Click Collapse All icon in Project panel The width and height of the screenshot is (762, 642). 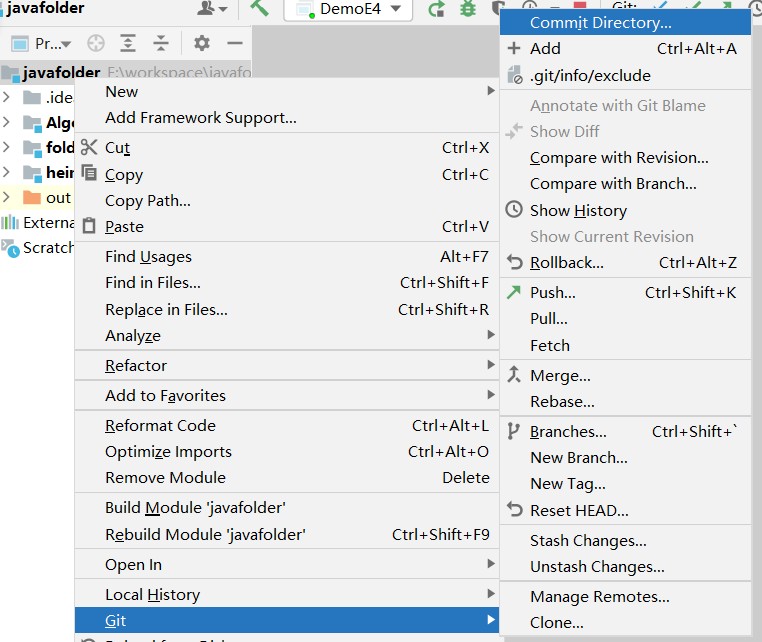[161, 43]
